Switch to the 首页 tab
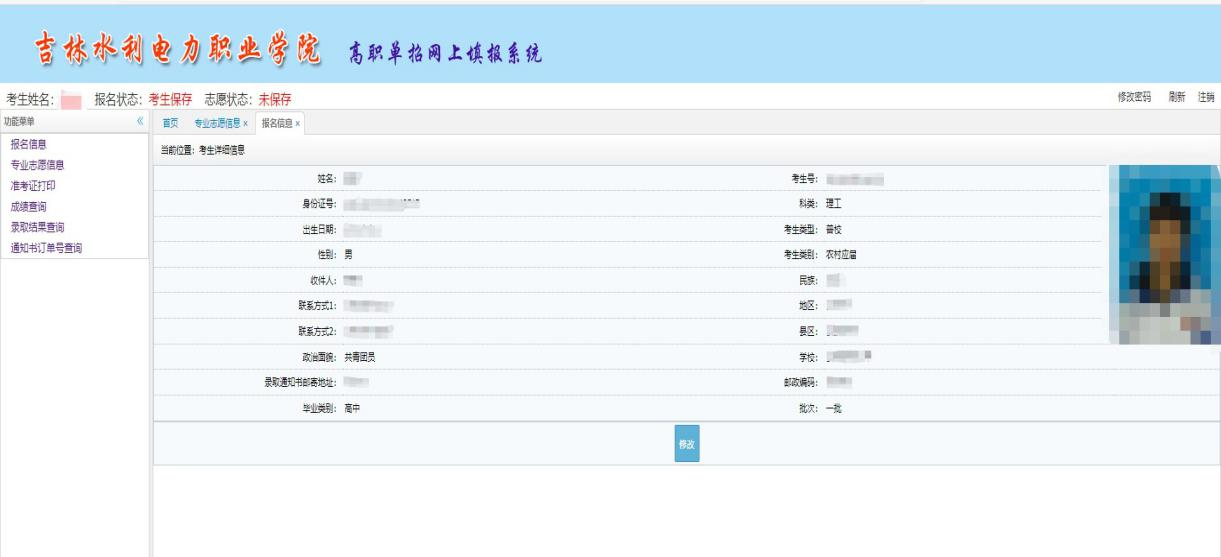This screenshot has height=557, width=1221. click(171, 123)
